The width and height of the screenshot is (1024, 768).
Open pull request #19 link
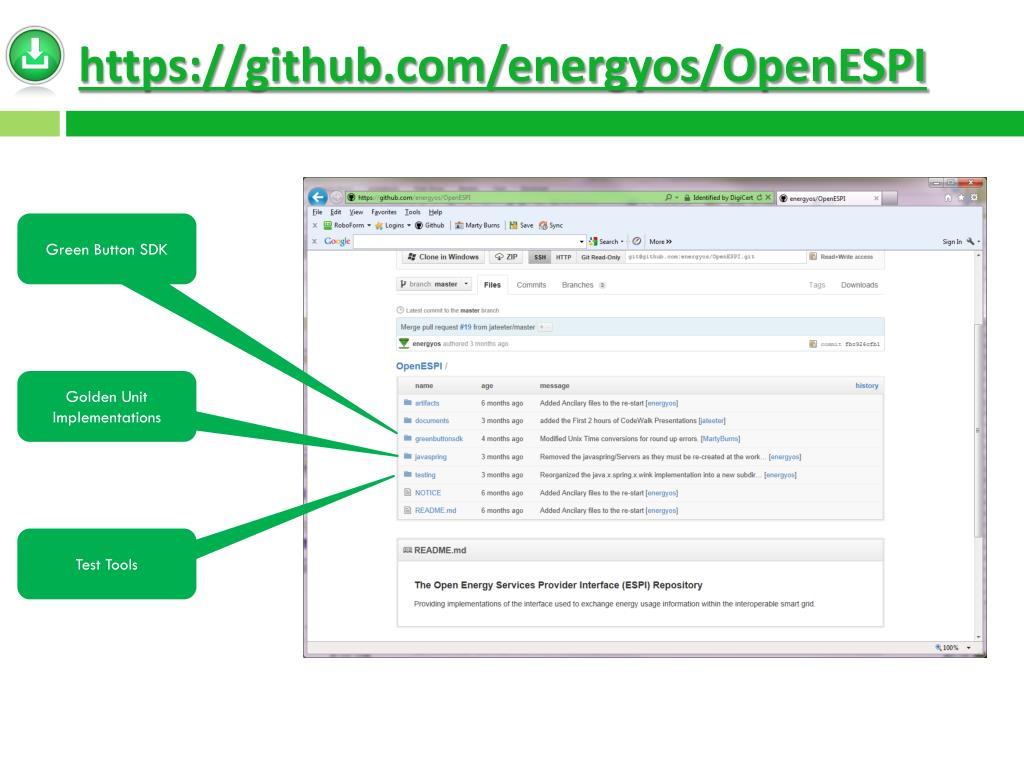[466, 327]
